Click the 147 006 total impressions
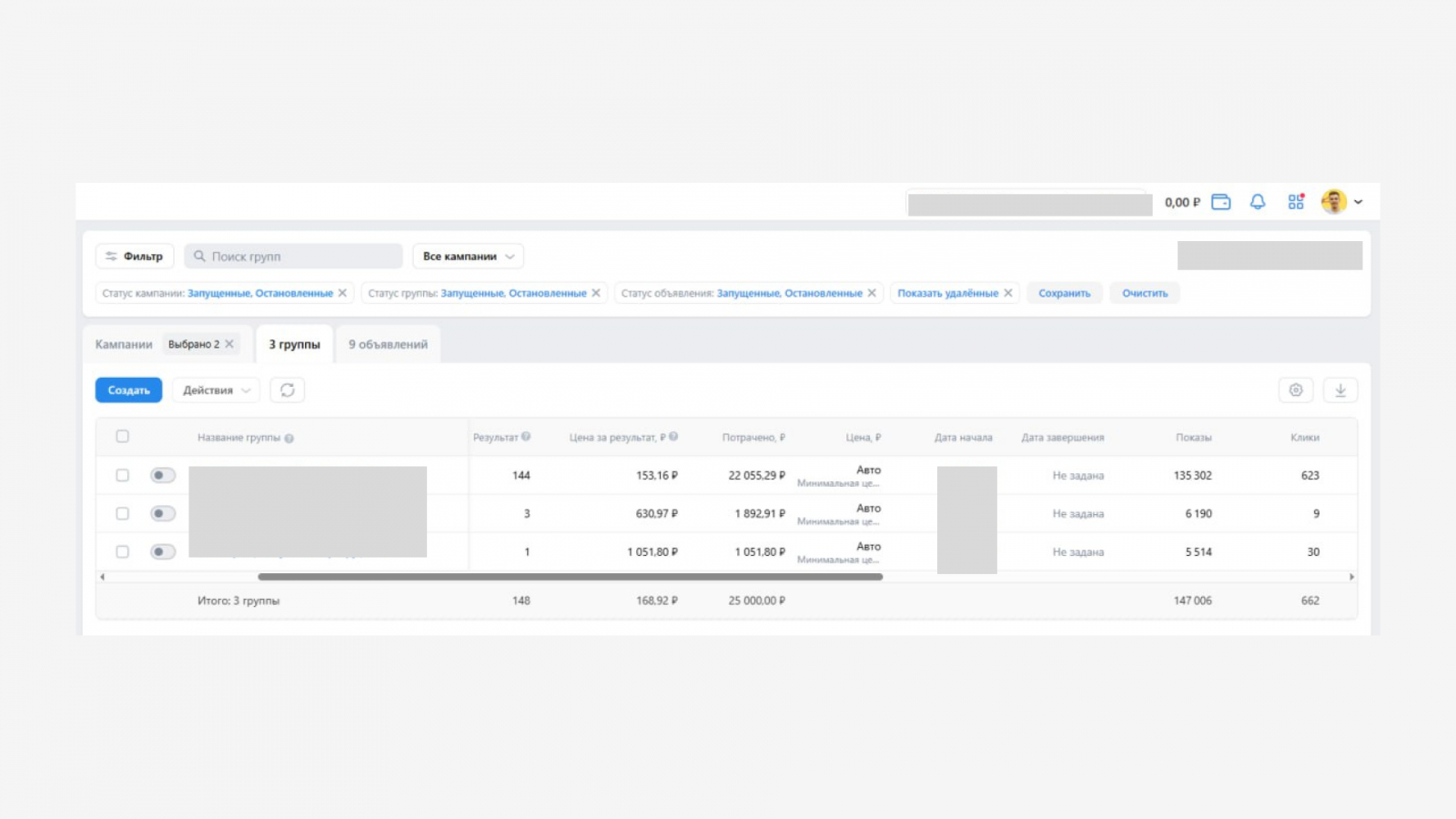The width and height of the screenshot is (1456, 819). pyautogui.click(x=1193, y=601)
